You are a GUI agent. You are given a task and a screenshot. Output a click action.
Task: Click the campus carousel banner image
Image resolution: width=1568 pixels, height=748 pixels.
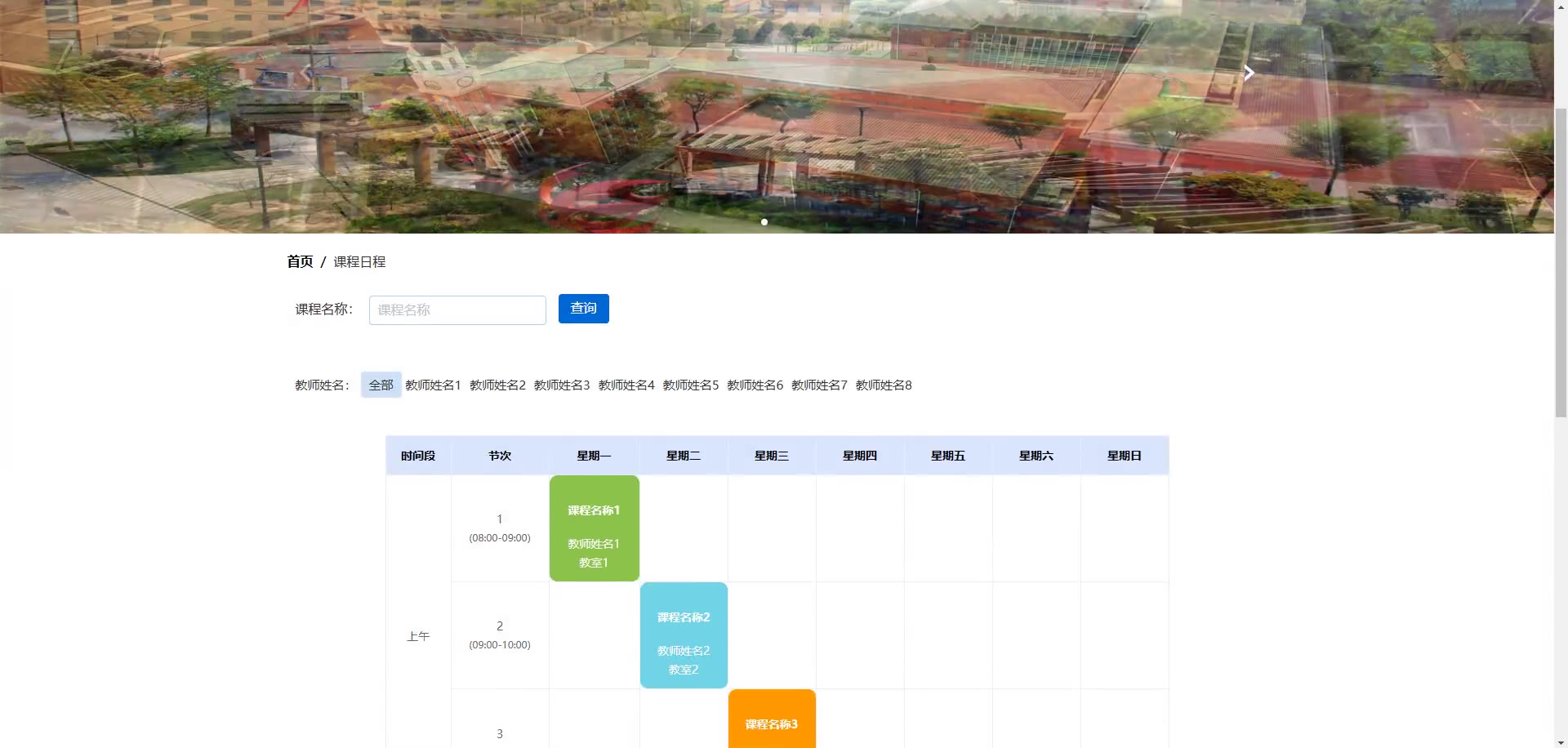click(777, 117)
